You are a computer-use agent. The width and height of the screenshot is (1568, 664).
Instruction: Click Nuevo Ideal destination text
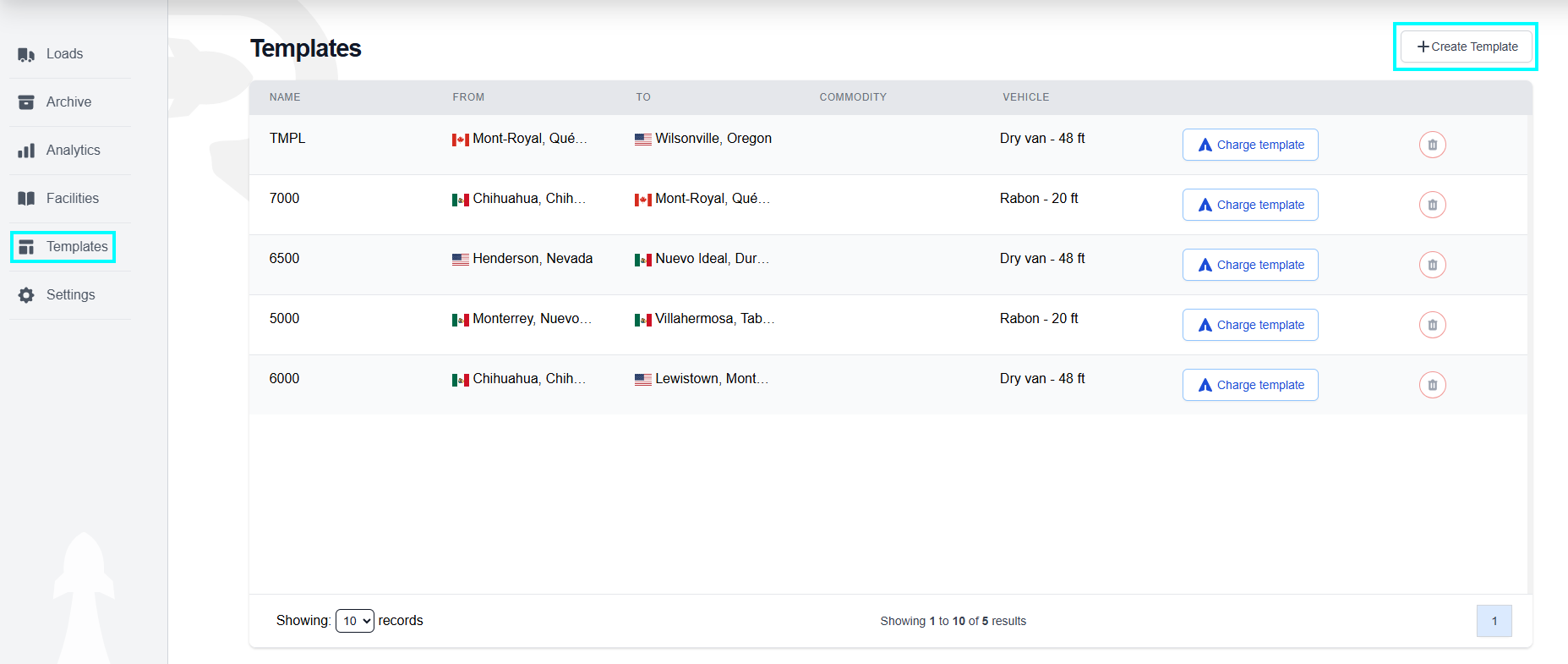click(x=713, y=259)
